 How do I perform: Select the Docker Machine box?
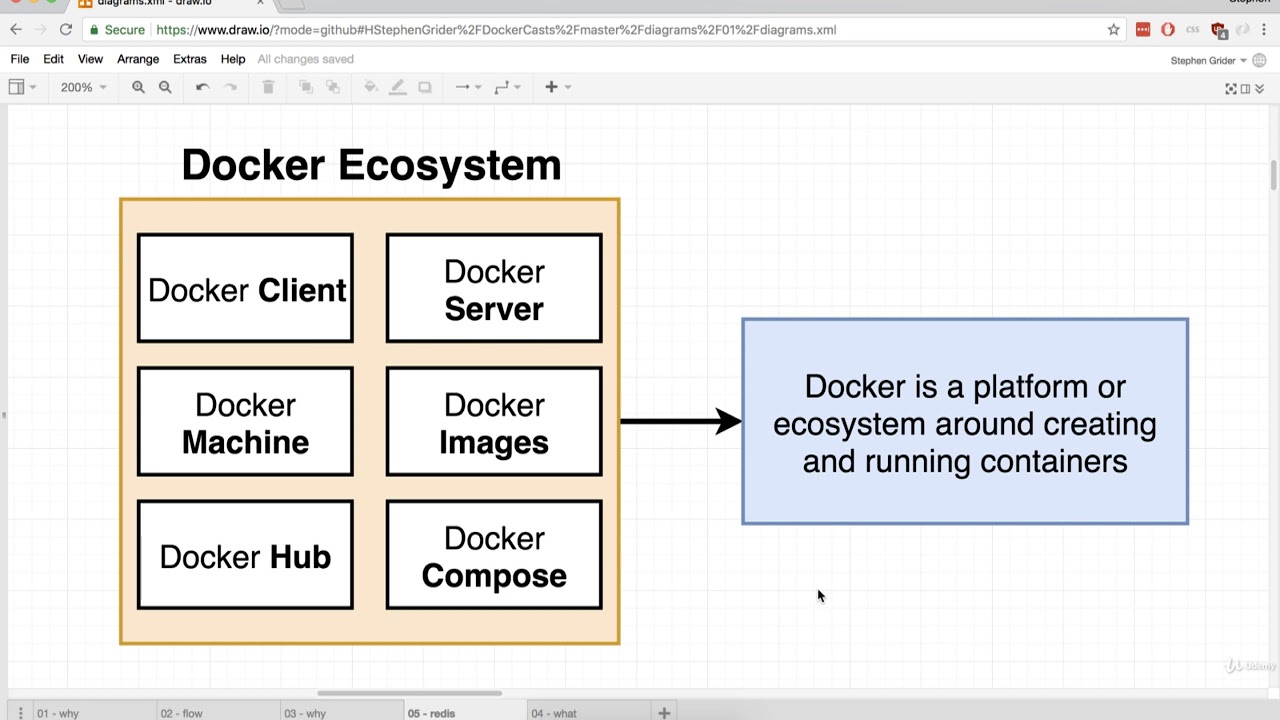coord(245,421)
